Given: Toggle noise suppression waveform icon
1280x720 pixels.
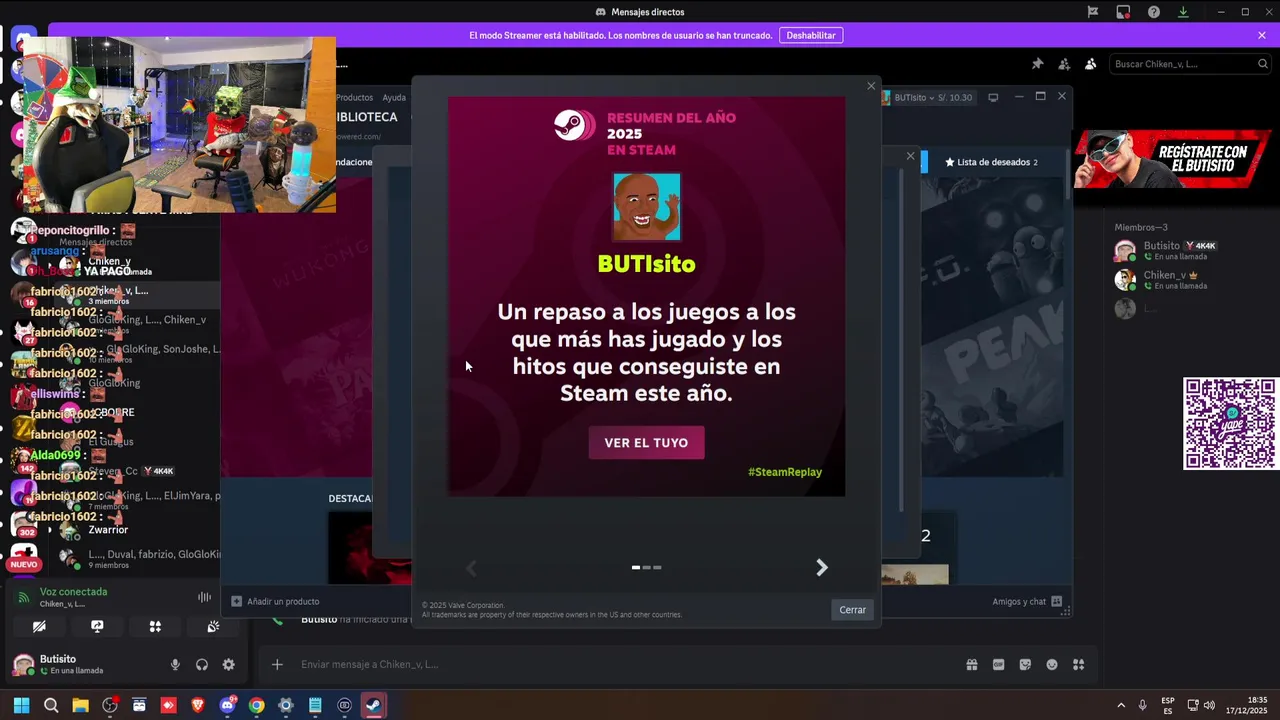Looking at the screenshot, I should pos(205,597).
